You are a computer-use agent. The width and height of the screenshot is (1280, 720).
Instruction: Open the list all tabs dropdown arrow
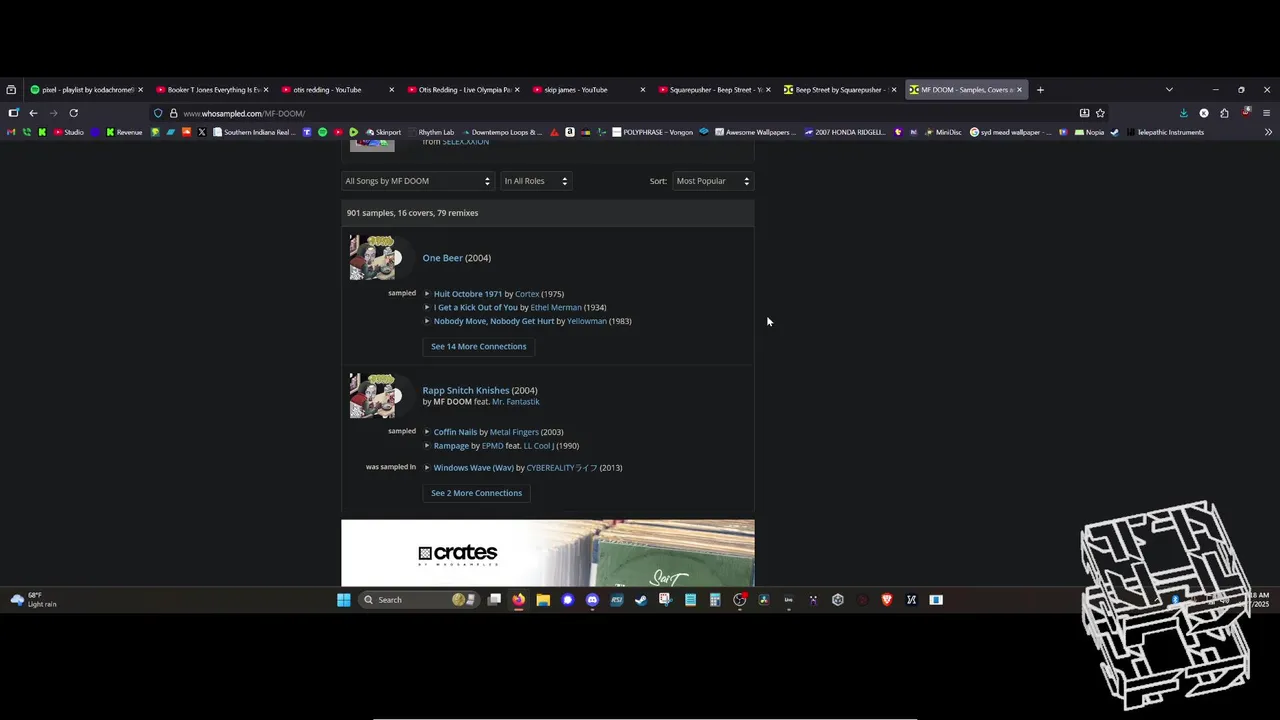tap(1169, 90)
